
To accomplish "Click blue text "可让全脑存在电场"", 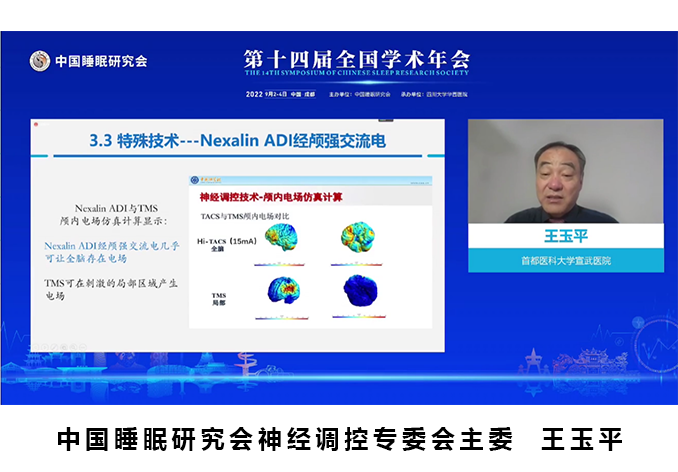I will (x=86, y=258).
